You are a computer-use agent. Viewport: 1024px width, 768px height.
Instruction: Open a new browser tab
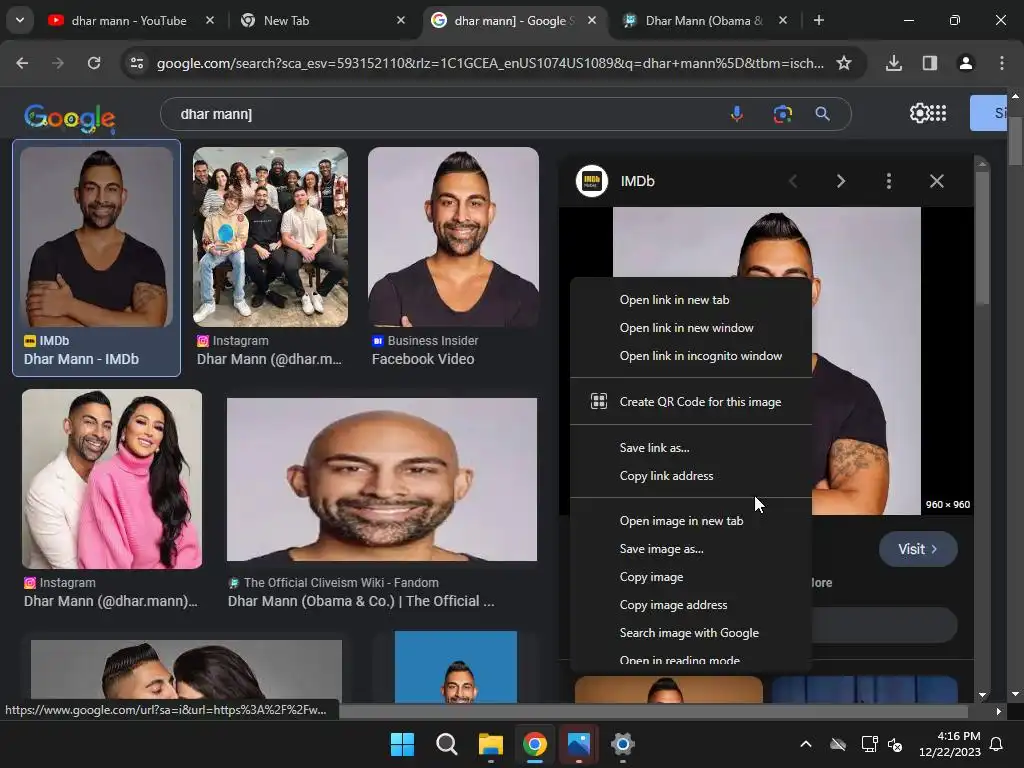pos(818,20)
